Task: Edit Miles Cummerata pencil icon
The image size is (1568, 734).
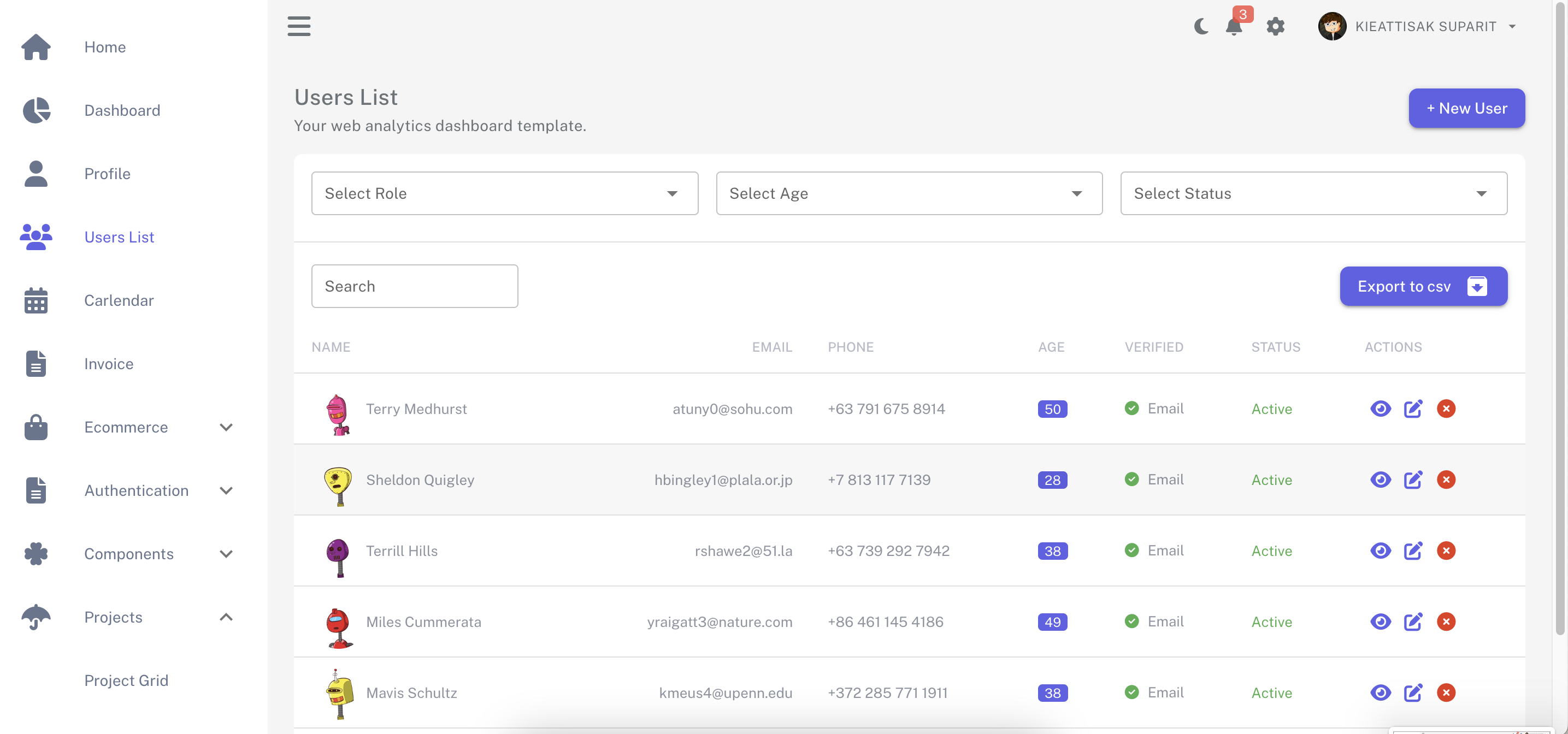Action: click(x=1413, y=621)
